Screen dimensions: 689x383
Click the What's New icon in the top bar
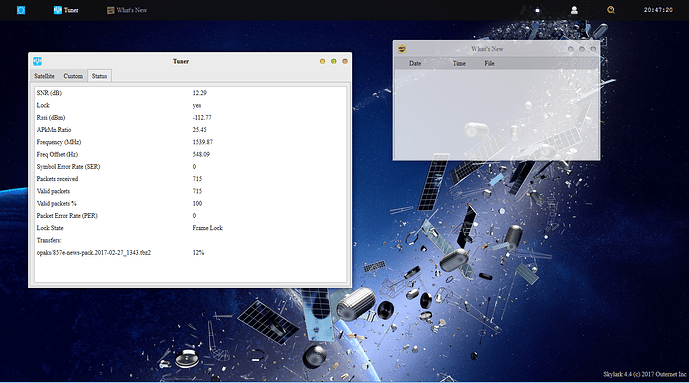[111, 10]
